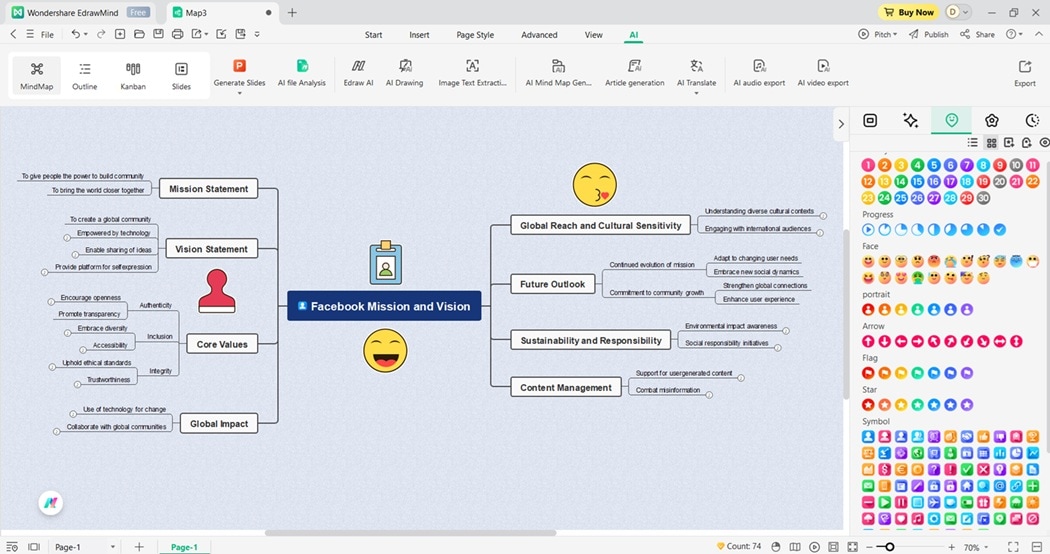Click the Print icon
The height and width of the screenshot is (554, 1050).
(x=177, y=33)
